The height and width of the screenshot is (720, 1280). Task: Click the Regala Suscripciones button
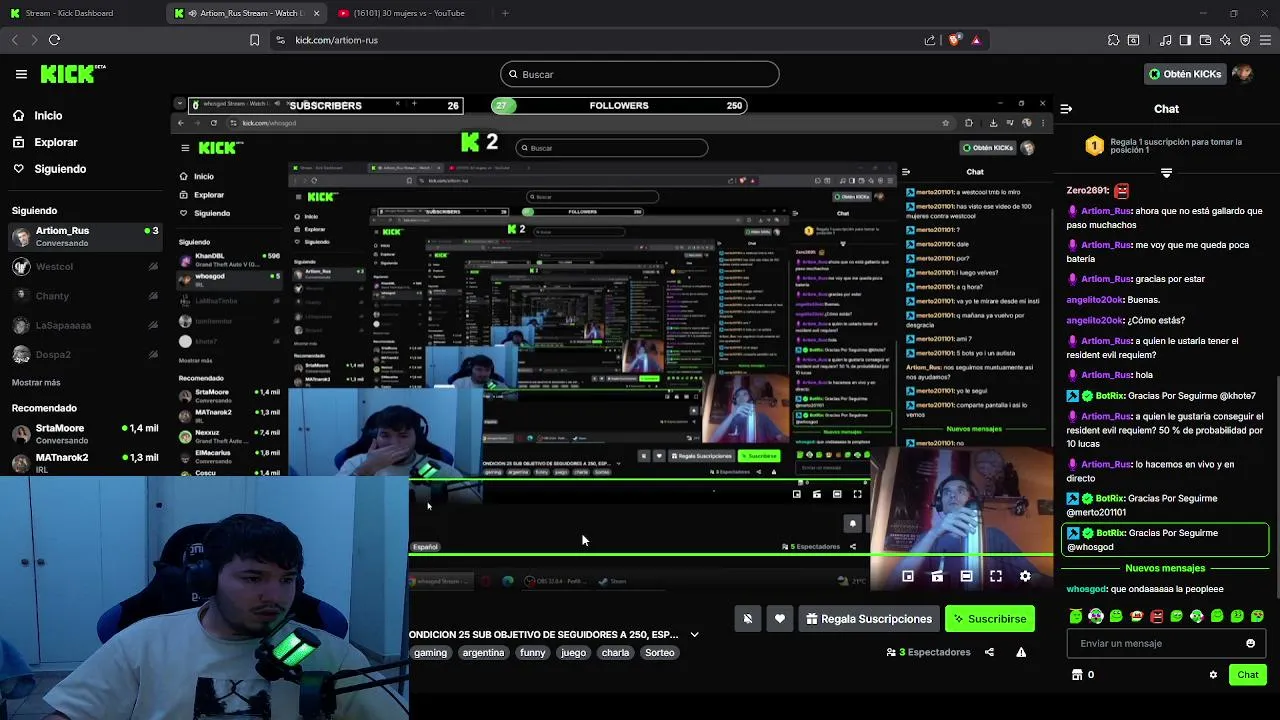click(x=868, y=619)
